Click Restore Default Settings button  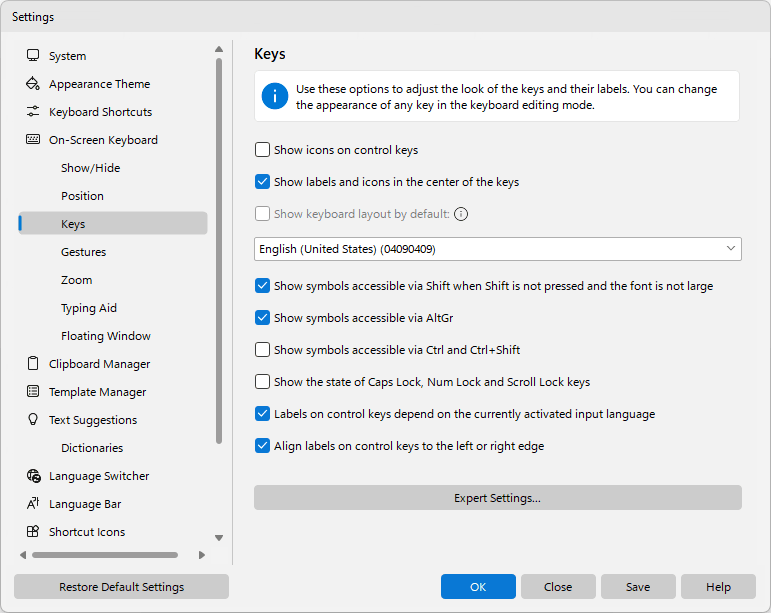point(121,586)
